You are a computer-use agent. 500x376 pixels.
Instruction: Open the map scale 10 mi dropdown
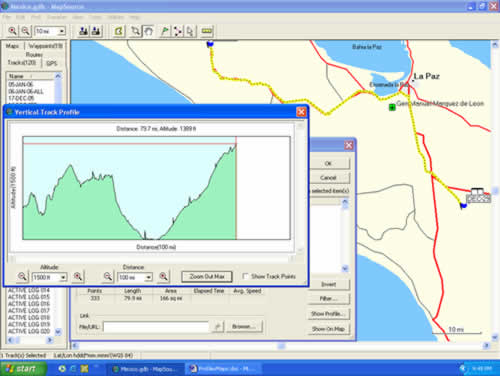point(62,31)
